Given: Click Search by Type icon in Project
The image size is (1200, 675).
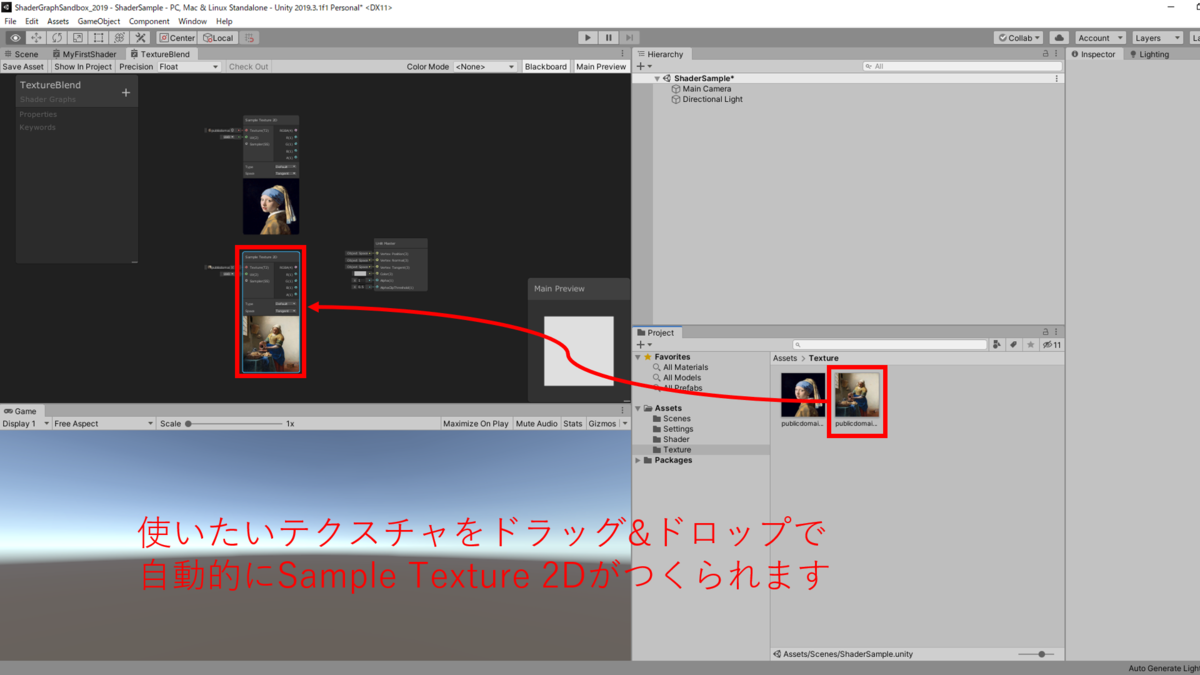Looking at the screenshot, I should click(x=997, y=344).
